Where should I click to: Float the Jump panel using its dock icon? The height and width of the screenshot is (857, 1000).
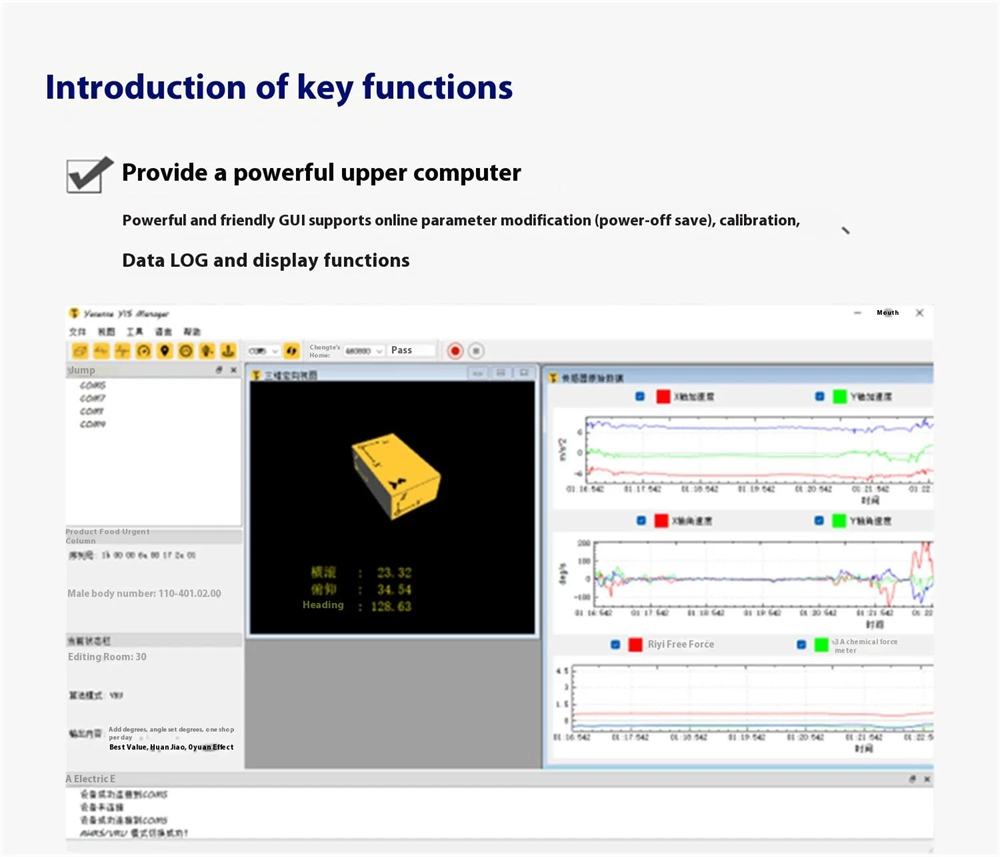(219, 370)
